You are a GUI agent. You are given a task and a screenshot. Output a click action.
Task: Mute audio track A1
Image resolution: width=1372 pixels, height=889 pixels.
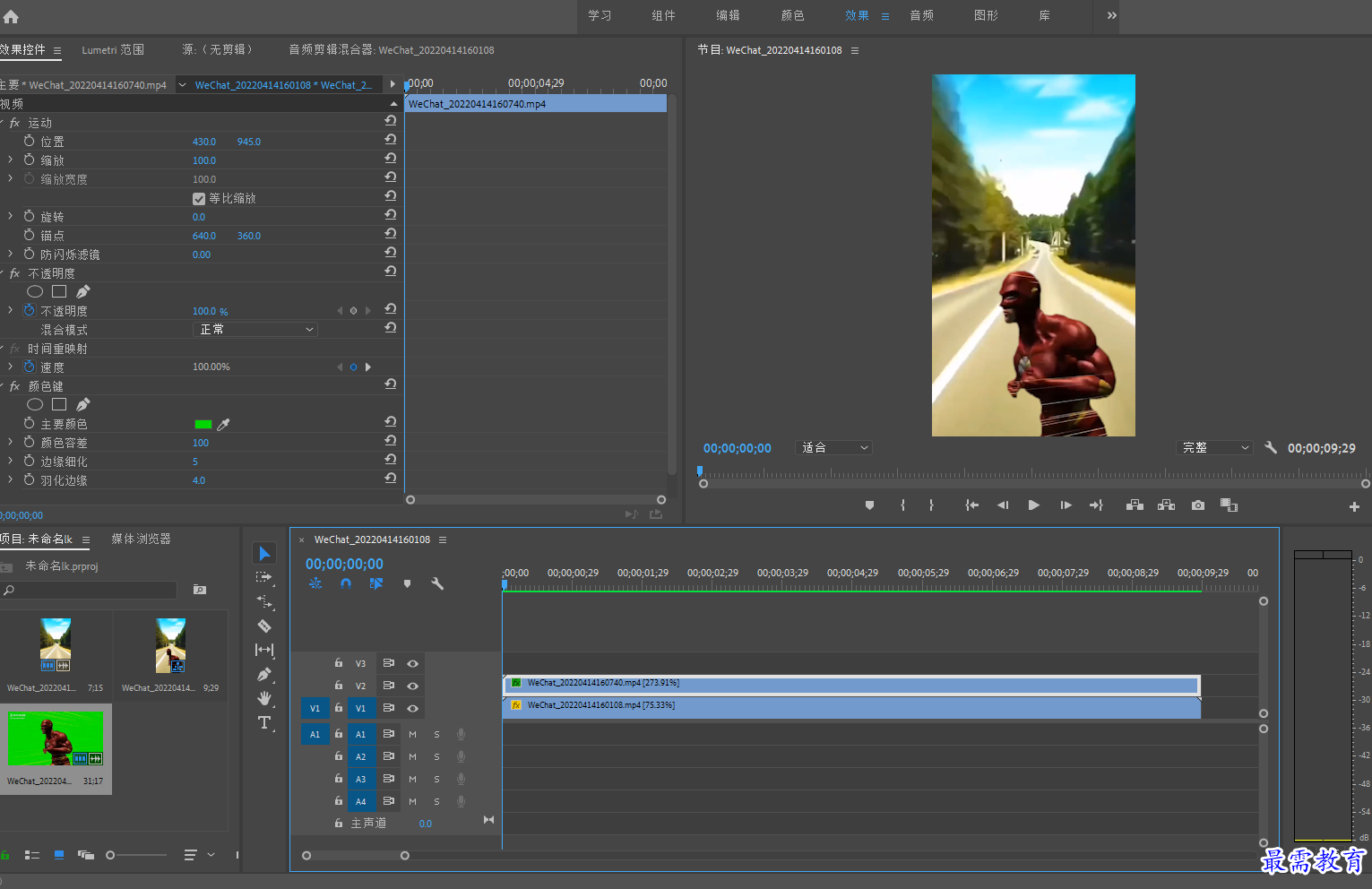point(413,734)
